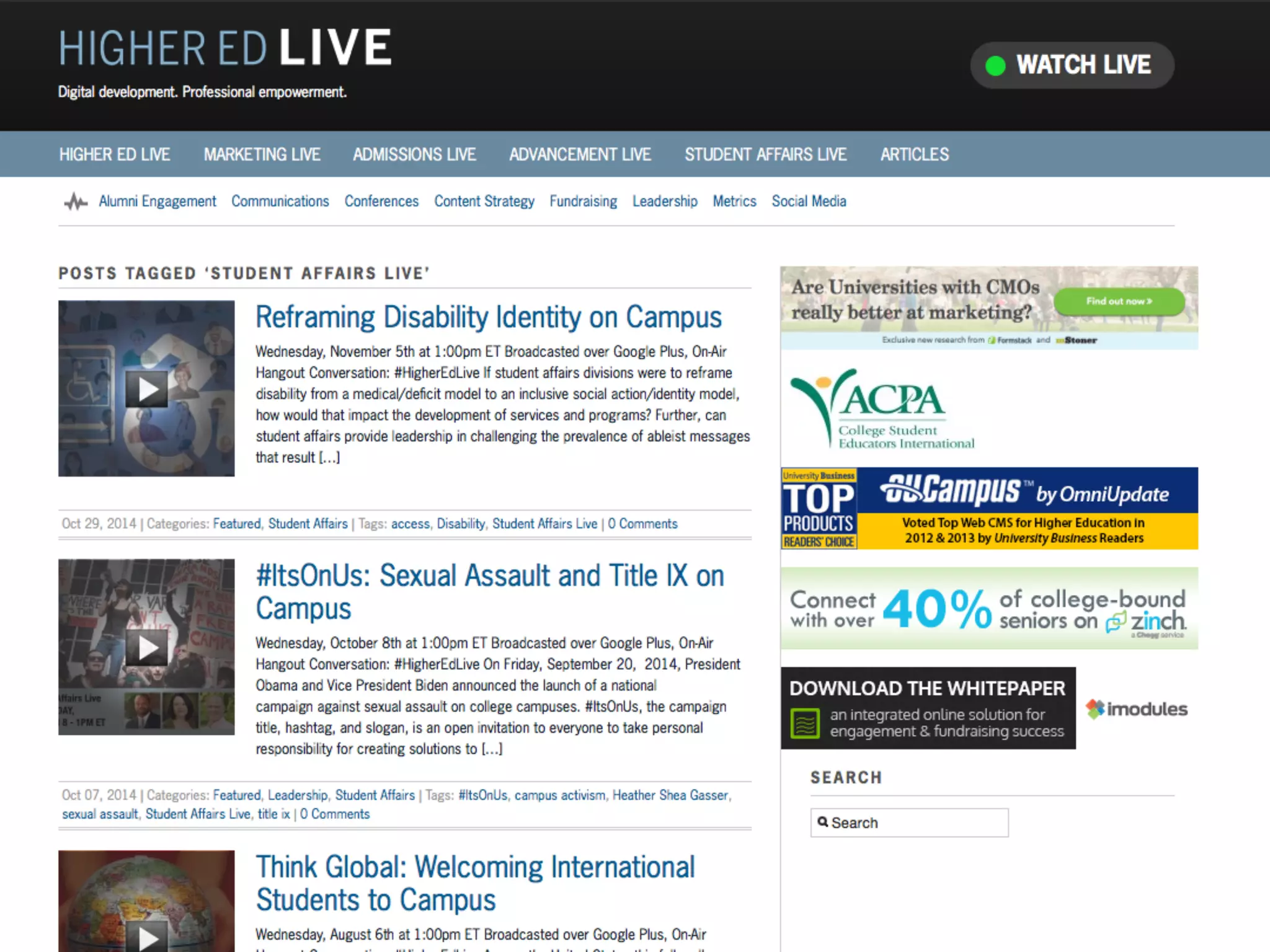1270x952 pixels.
Task: Play the Think Global globe video thumbnail
Action: (x=146, y=936)
